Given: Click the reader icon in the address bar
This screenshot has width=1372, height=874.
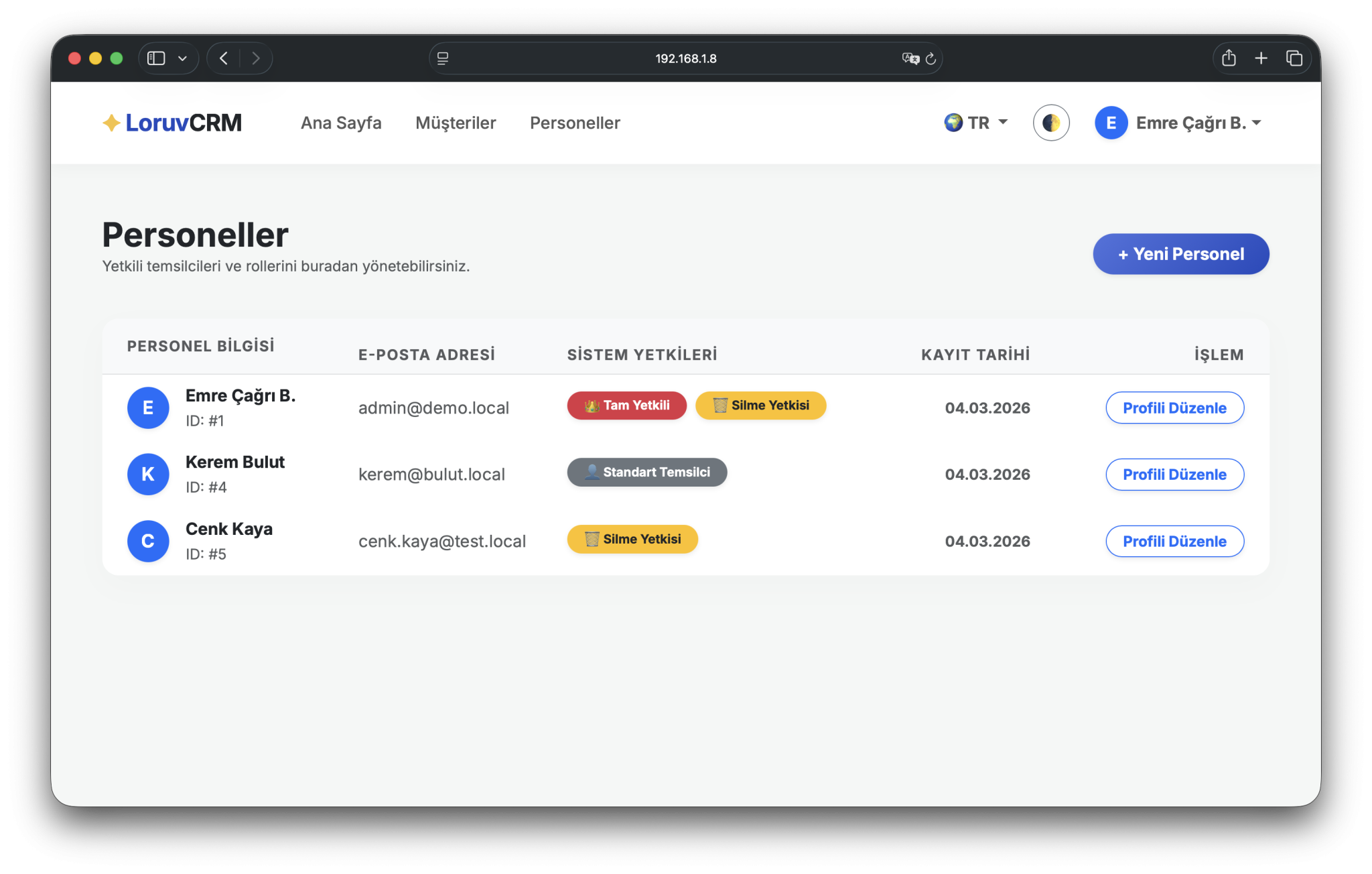Looking at the screenshot, I should coord(443,59).
